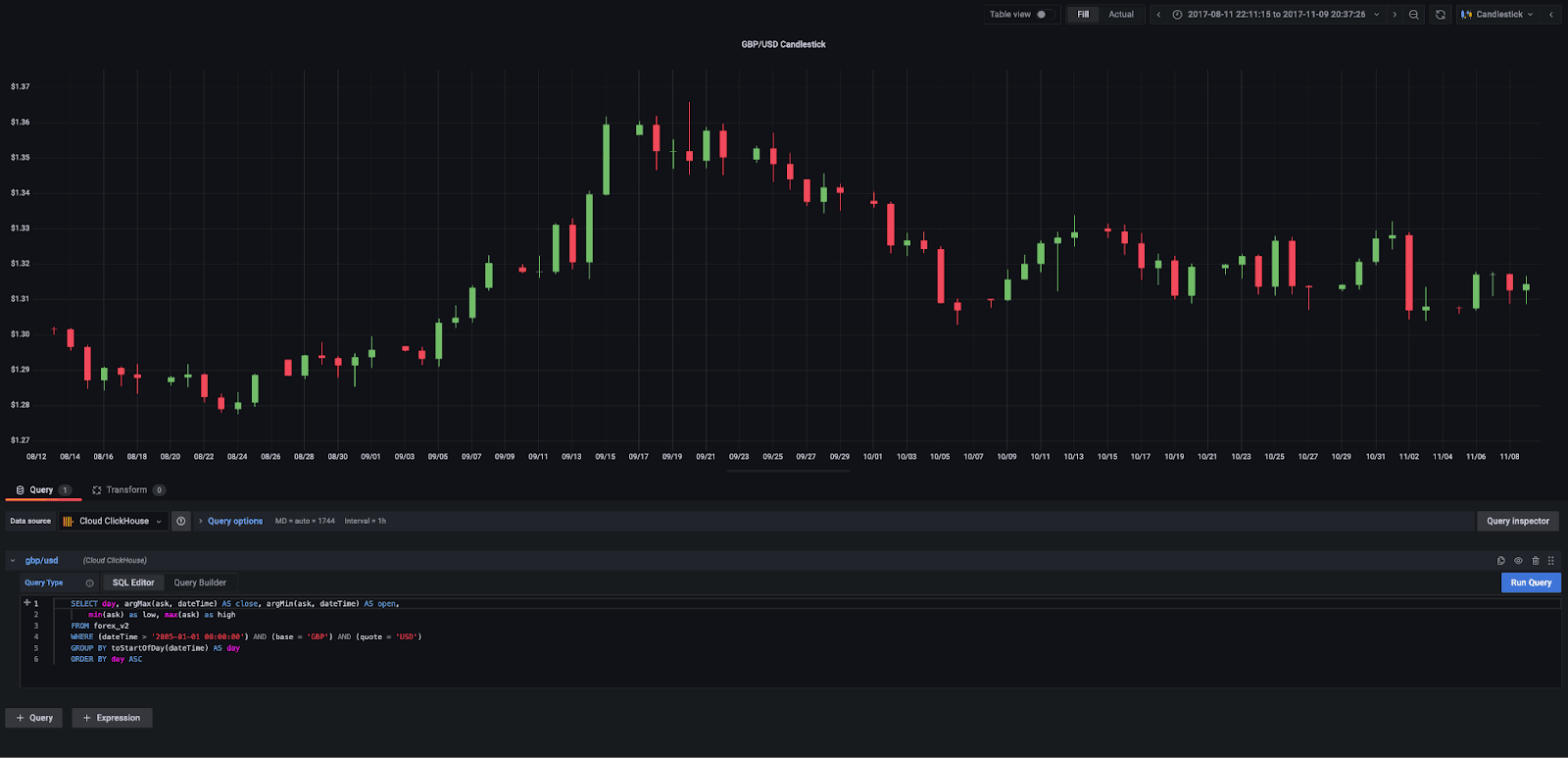
Task: Delete the gbp/usd query
Action: (1535, 561)
